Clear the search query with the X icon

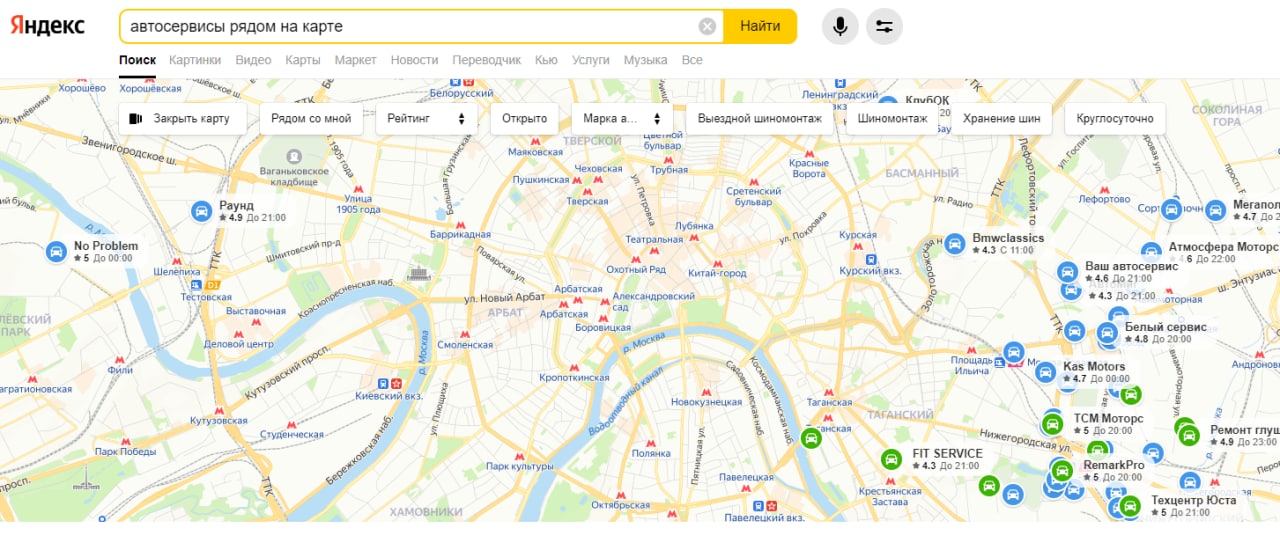[x=707, y=26]
